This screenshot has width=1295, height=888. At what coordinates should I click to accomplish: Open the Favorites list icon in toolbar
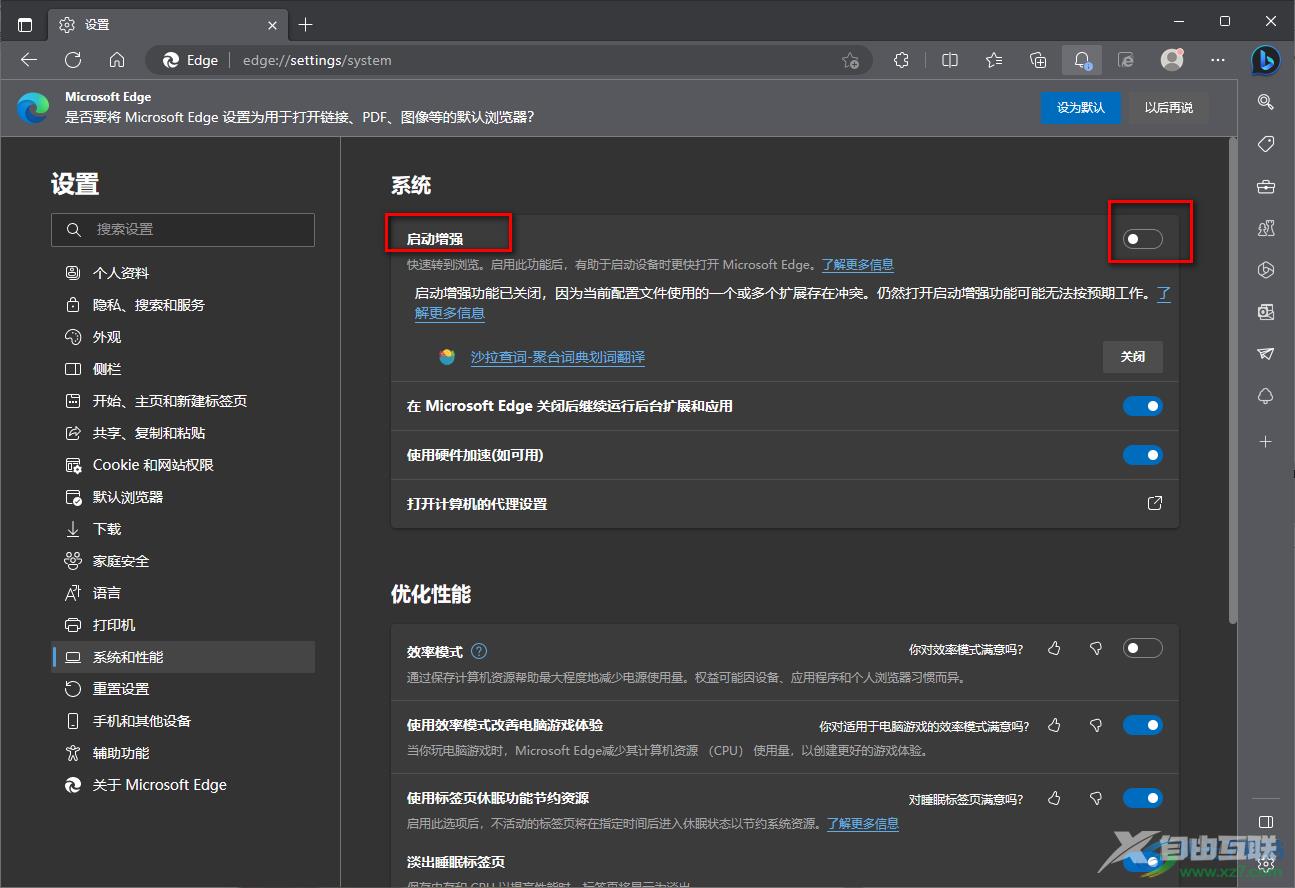click(994, 60)
